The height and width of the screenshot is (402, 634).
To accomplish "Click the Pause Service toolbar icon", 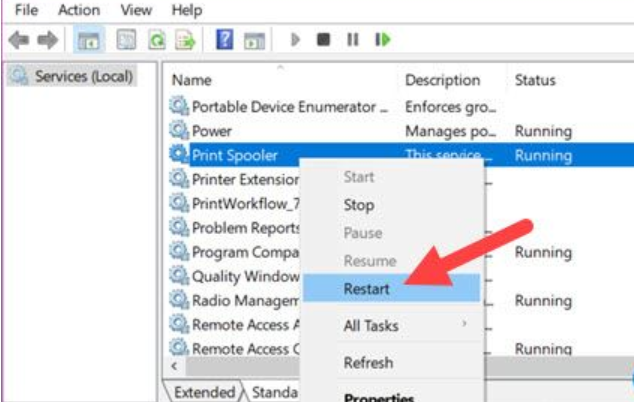I will click(353, 40).
